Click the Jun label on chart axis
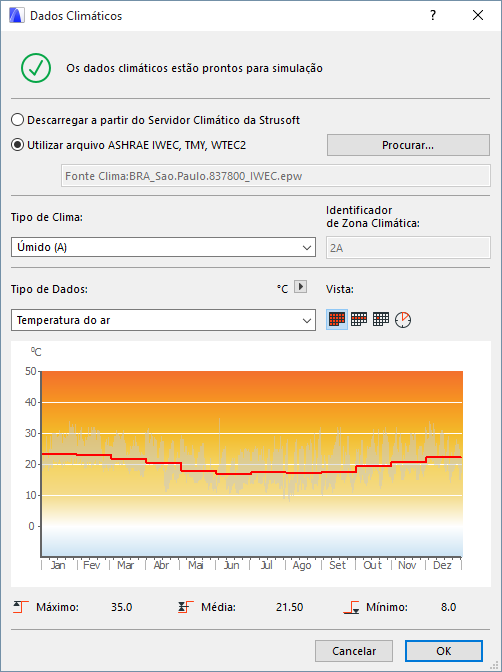Screen dimensions: 502x672 click(231, 565)
